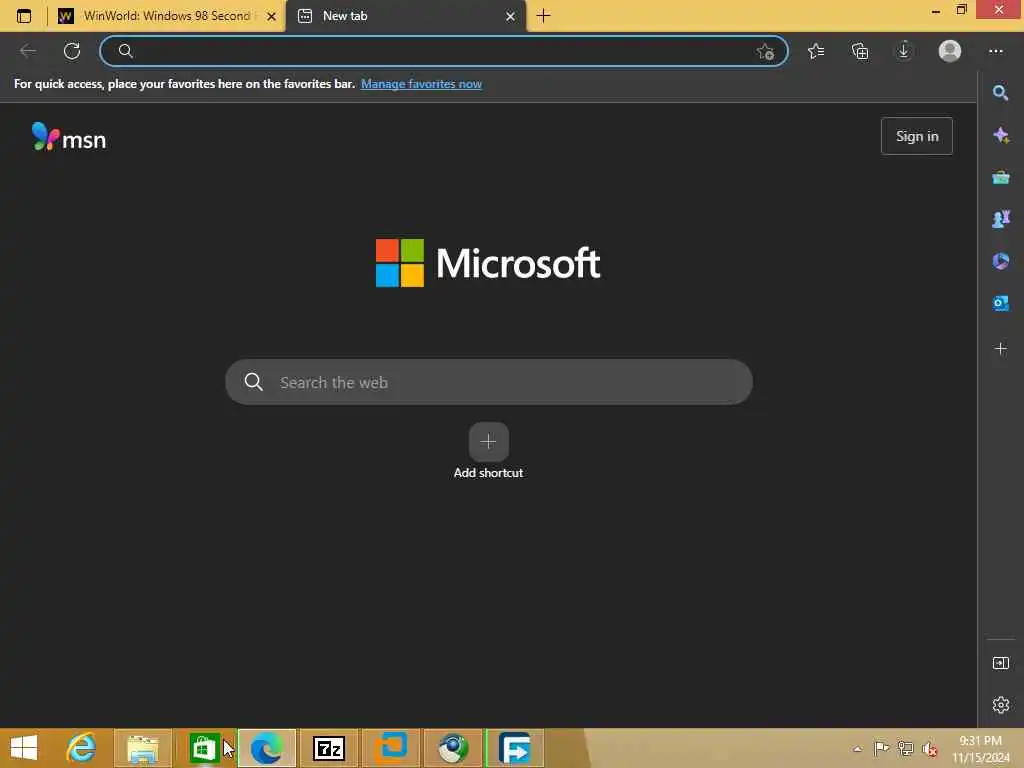Open the profile avatar menu

(x=950, y=51)
